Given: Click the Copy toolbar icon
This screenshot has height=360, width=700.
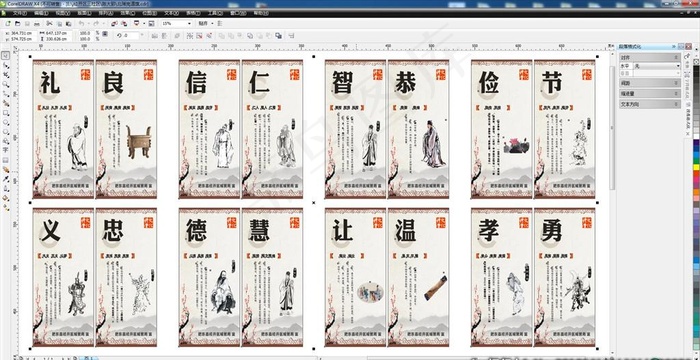Looking at the screenshot, I should click(59, 23).
